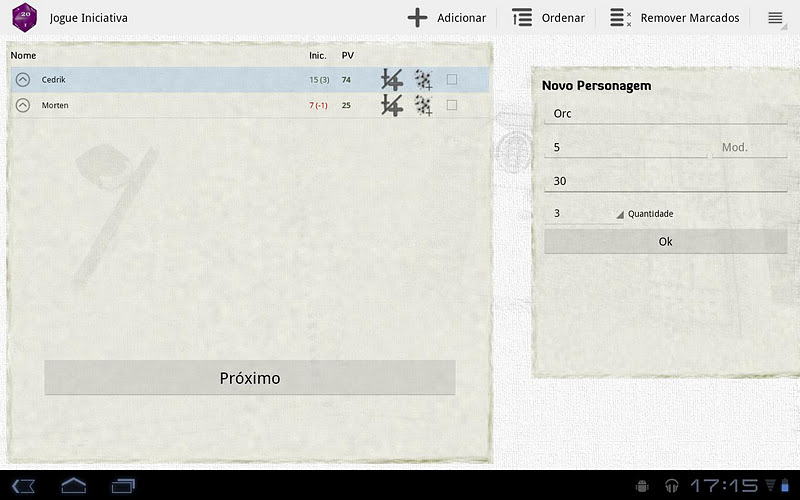Click the initiative field containing 5
Image resolution: width=800 pixels, height=500 pixels.
[x=626, y=147]
